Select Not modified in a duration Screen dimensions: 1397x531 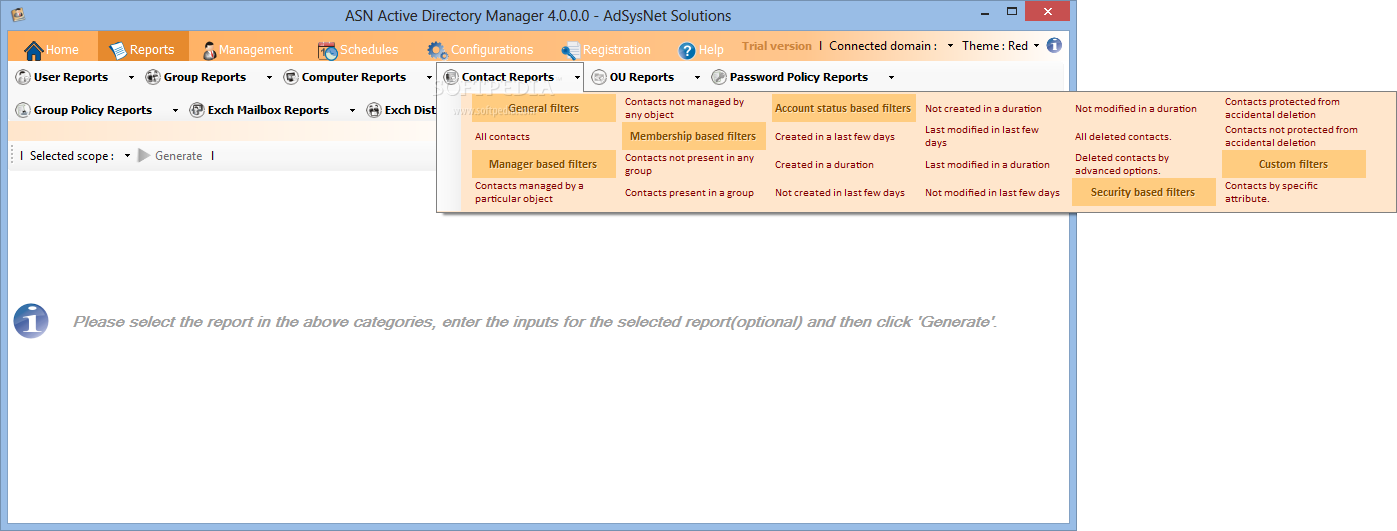(1136, 109)
